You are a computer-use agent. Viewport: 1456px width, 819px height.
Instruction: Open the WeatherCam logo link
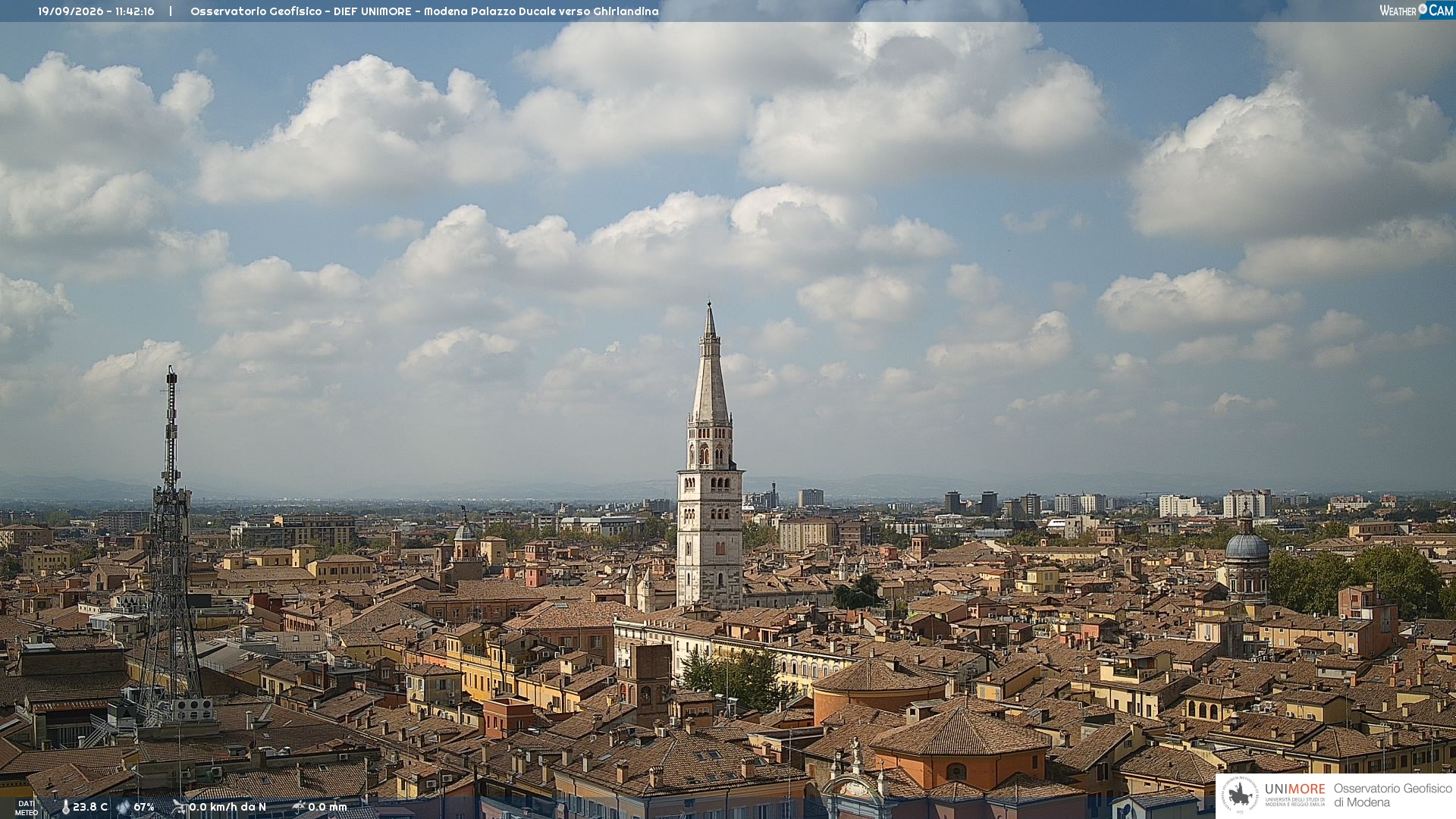[1417, 10]
